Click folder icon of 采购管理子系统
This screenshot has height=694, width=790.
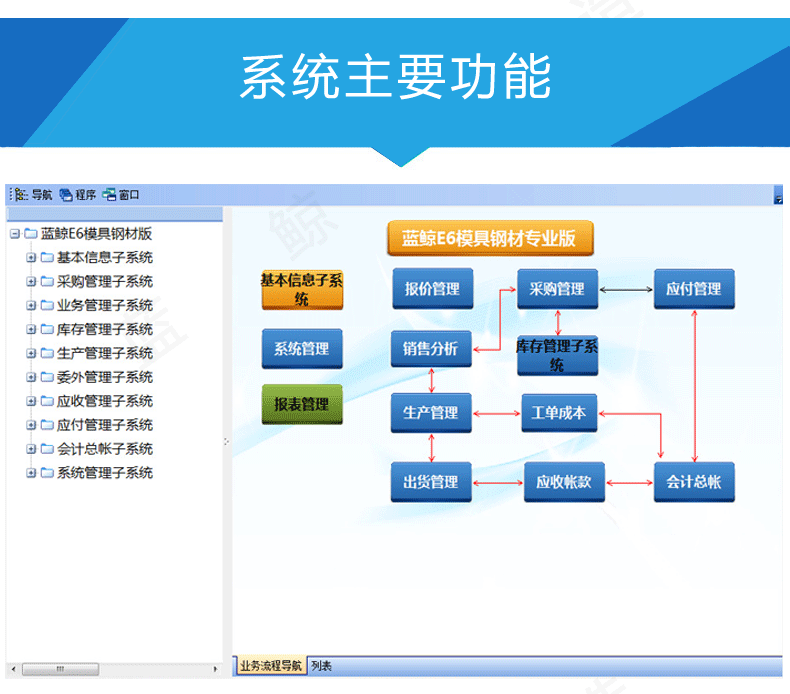tap(47, 281)
